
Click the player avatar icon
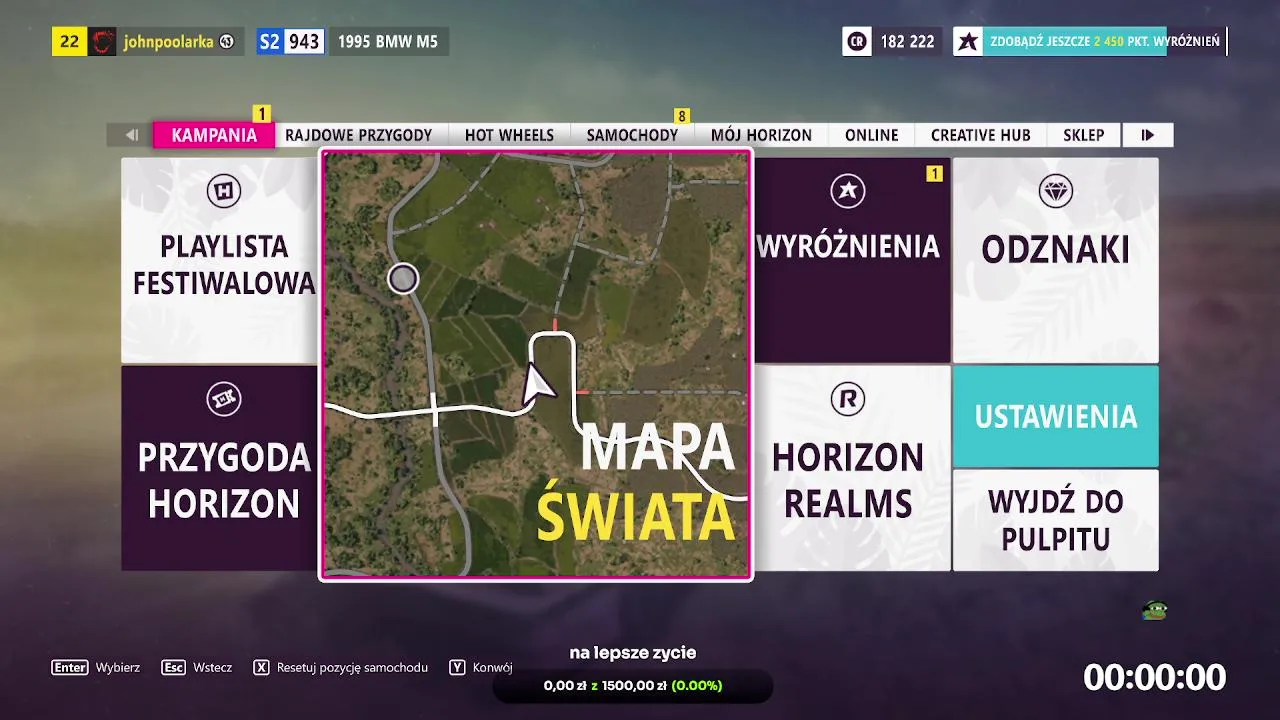102,41
